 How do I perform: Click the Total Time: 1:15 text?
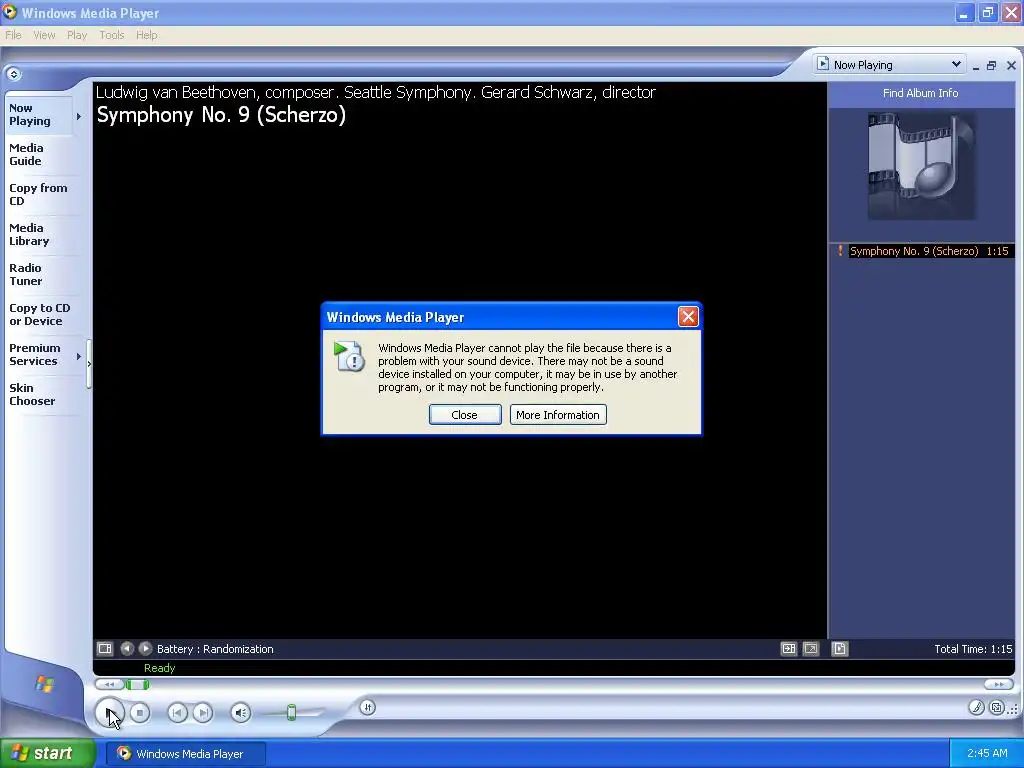click(x=972, y=649)
